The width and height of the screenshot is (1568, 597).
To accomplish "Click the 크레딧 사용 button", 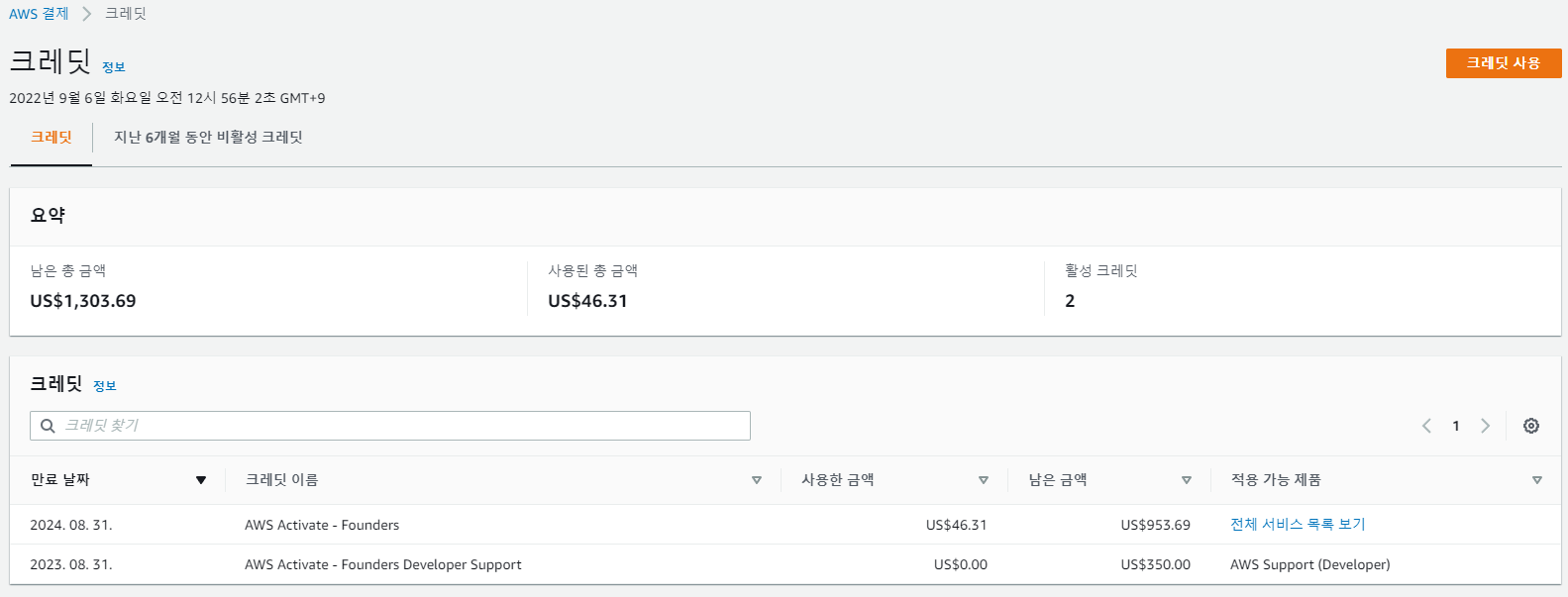I will (x=1504, y=63).
